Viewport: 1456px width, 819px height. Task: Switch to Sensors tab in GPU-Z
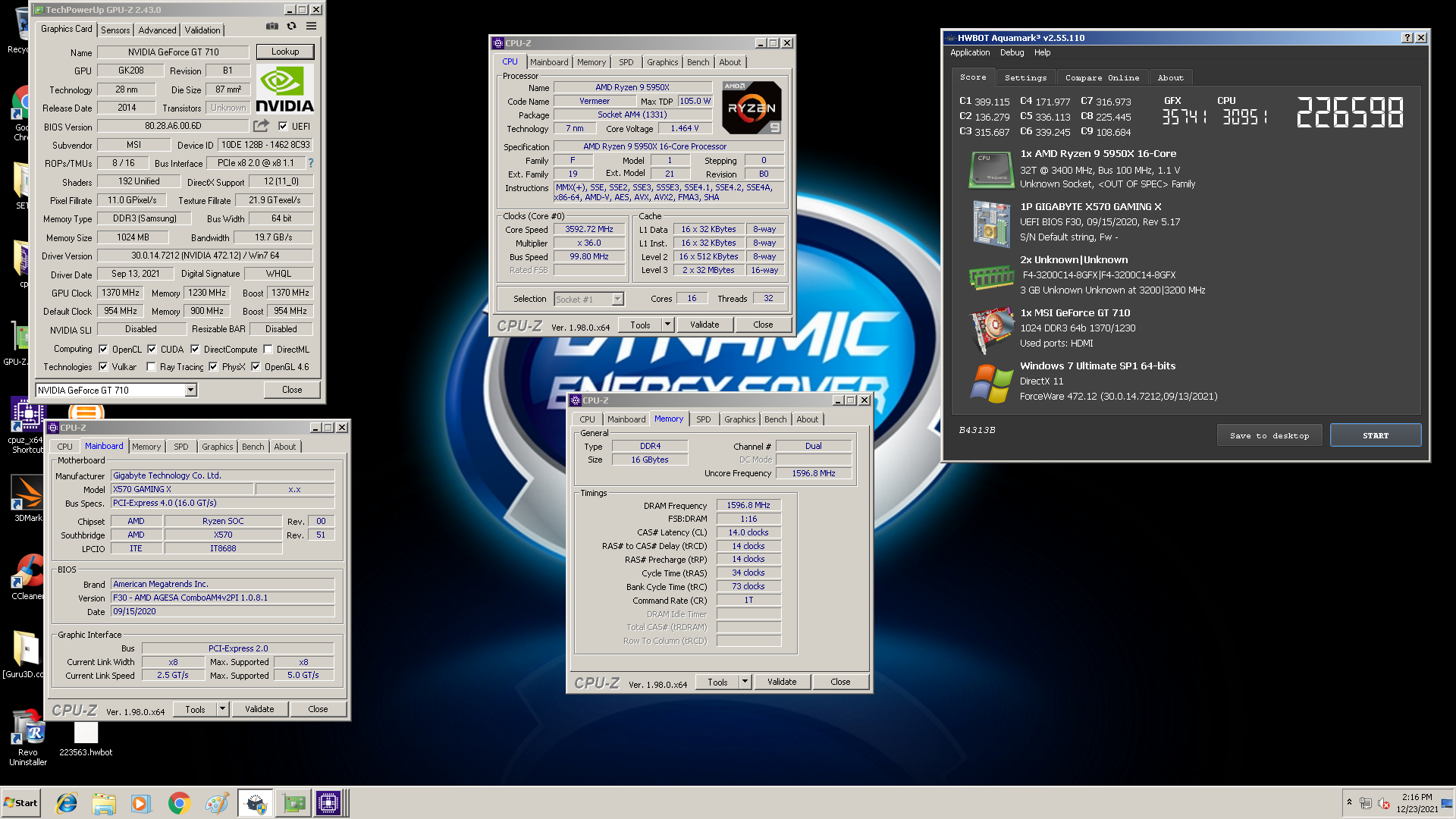(x=115, y=30)
